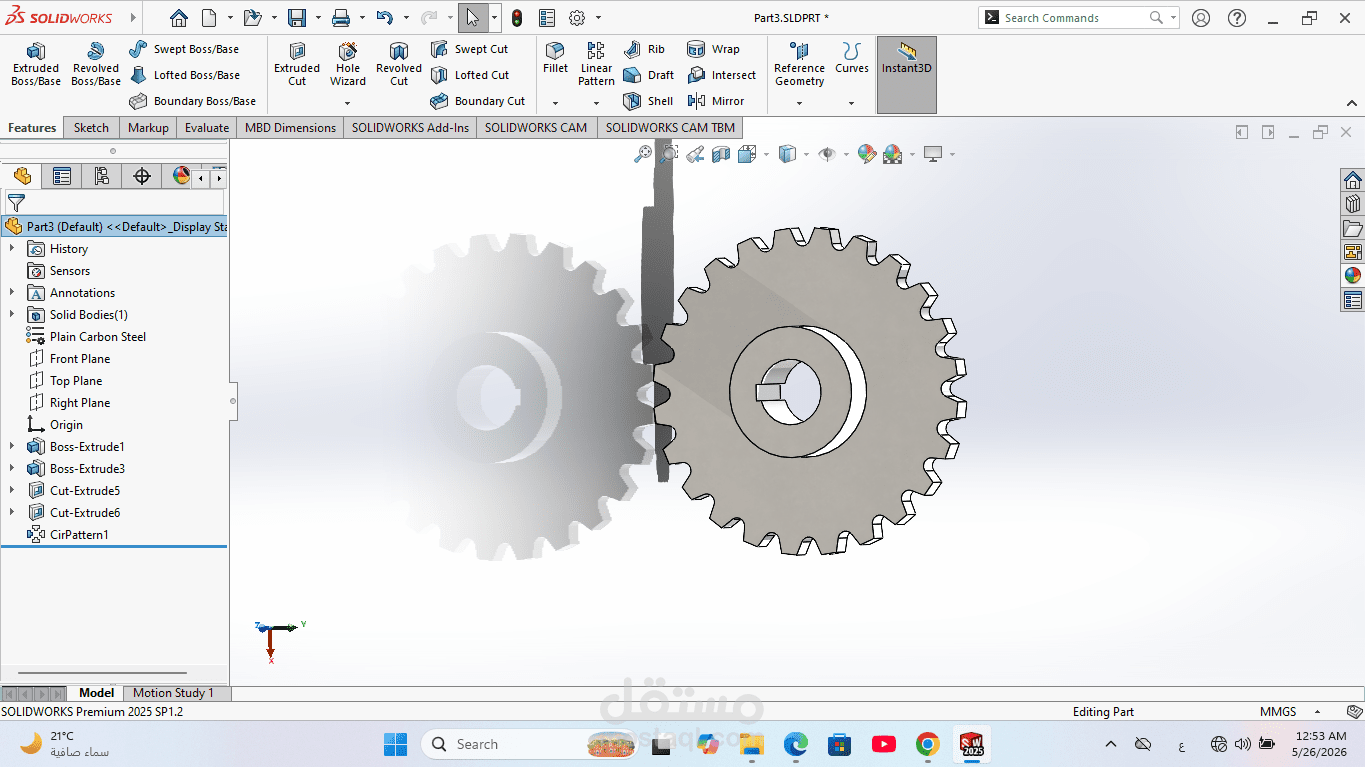Click the Home icon in the top toolbar
1365x767 pixels.
(178, 18)
